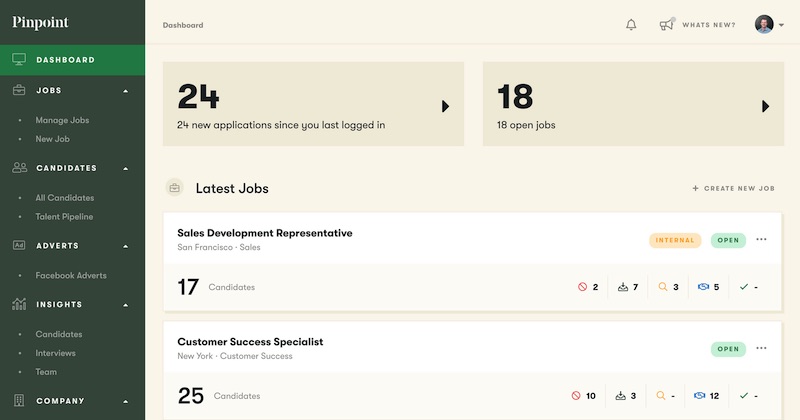Click CREATE NEW JOB
This screenshot has width=800, height=420.
point(733,188)
